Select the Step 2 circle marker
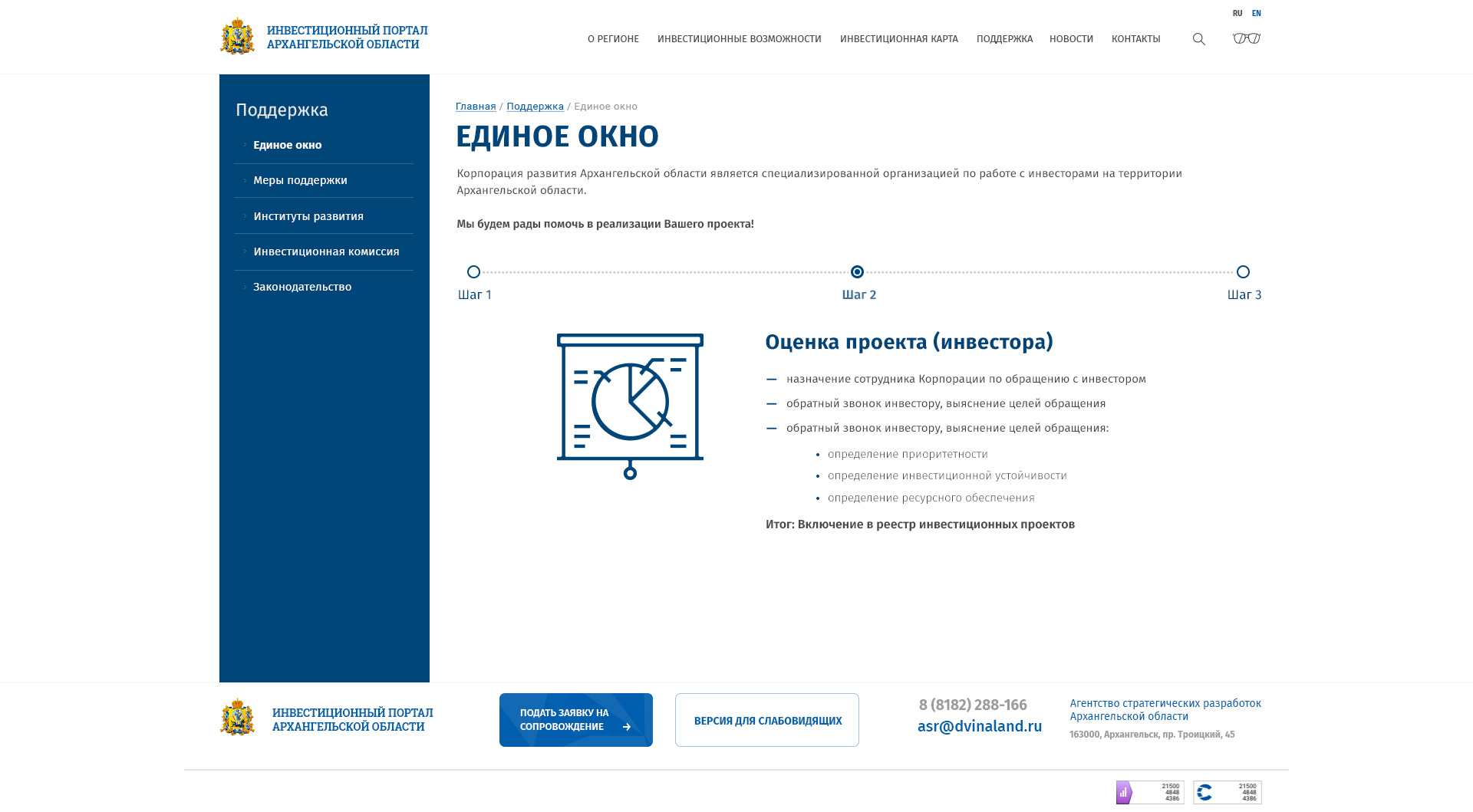Screen dimensions: 1473x812 (858, 272)
